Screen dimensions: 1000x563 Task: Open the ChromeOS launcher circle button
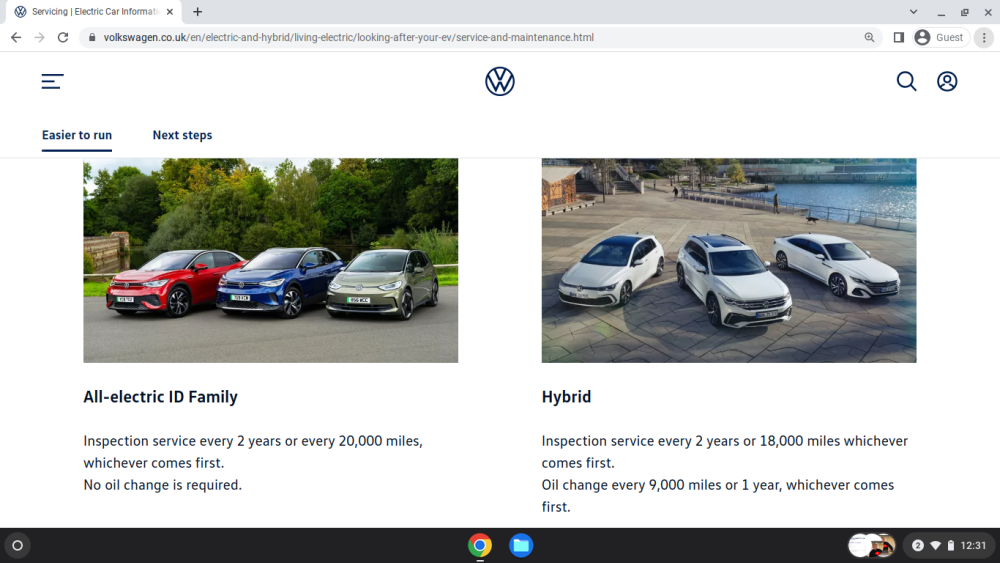tap(17, 545)
